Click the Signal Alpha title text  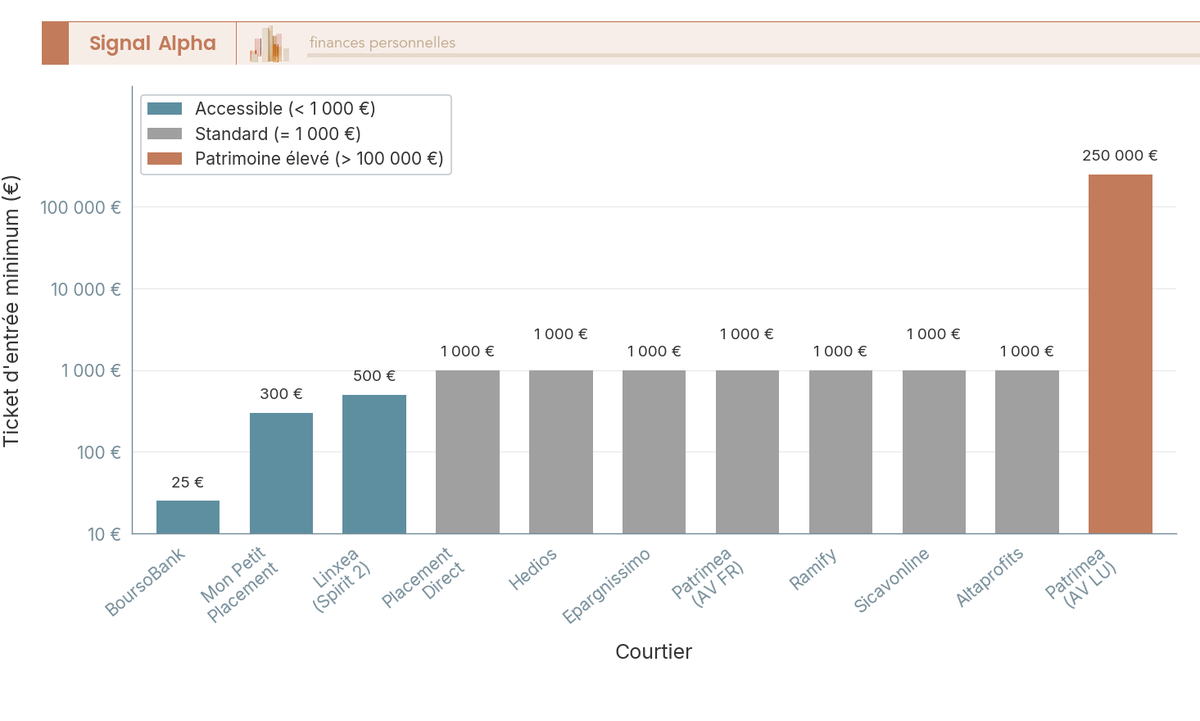(x=153, y=42)
